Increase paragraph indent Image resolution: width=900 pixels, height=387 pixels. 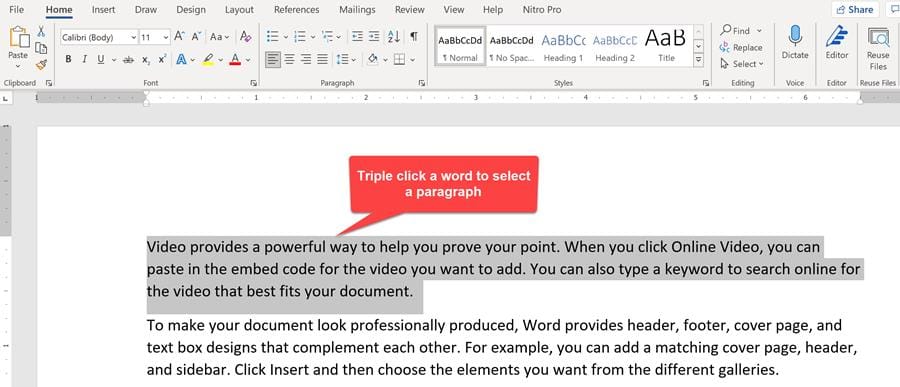[x=374, y=37]
